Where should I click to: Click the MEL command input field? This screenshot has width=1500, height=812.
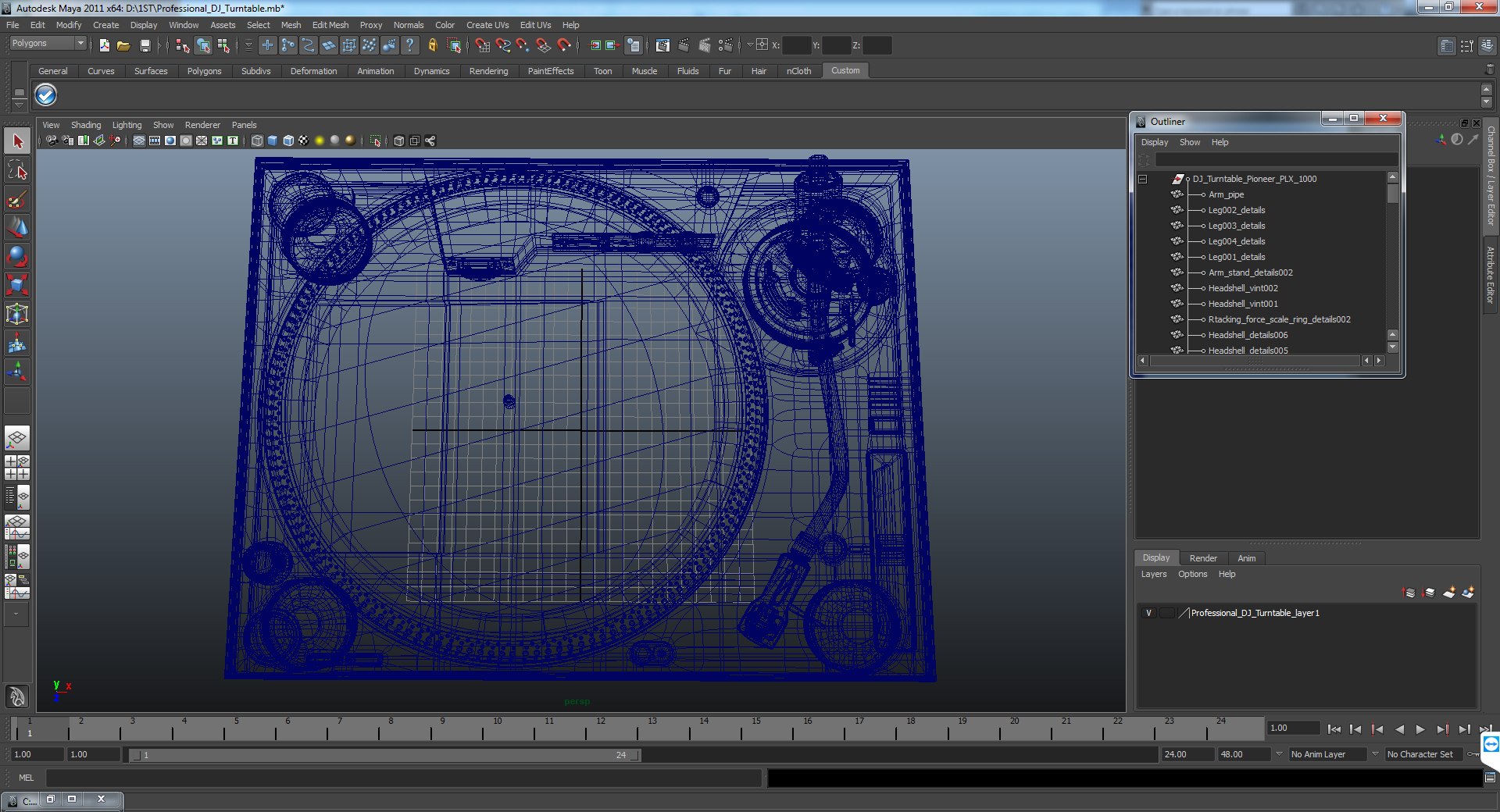tap(404, 778)
